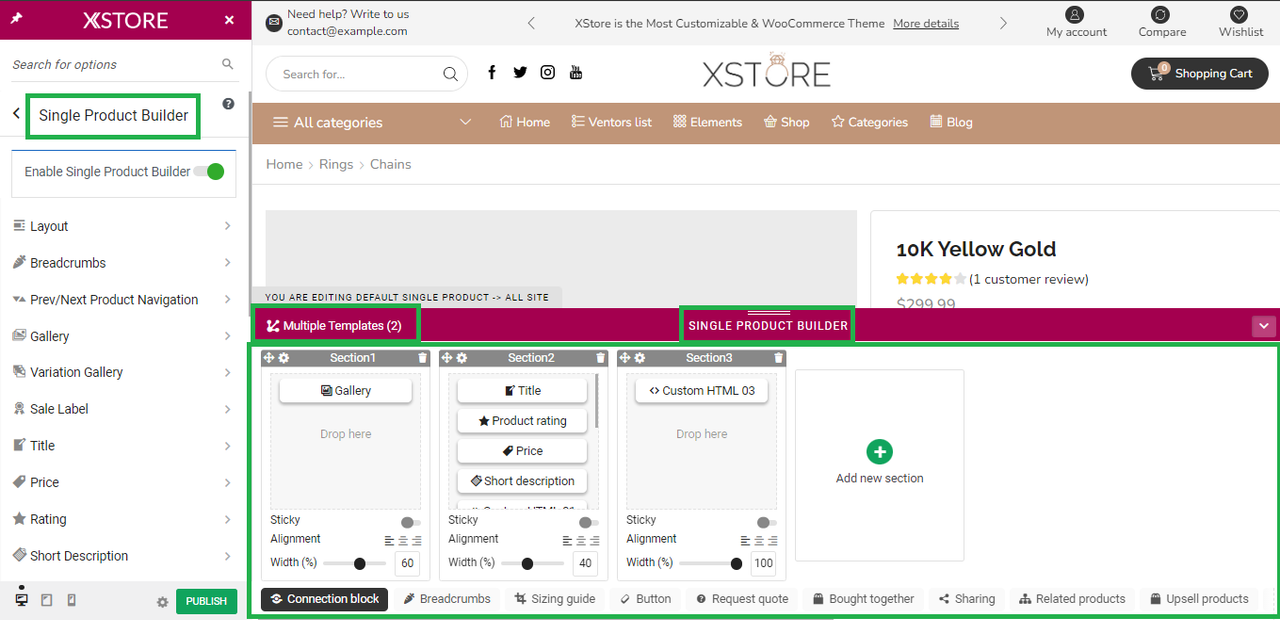Toggle Sticky switch in Section3
The image size is (1280, 620).
point(766,522)
